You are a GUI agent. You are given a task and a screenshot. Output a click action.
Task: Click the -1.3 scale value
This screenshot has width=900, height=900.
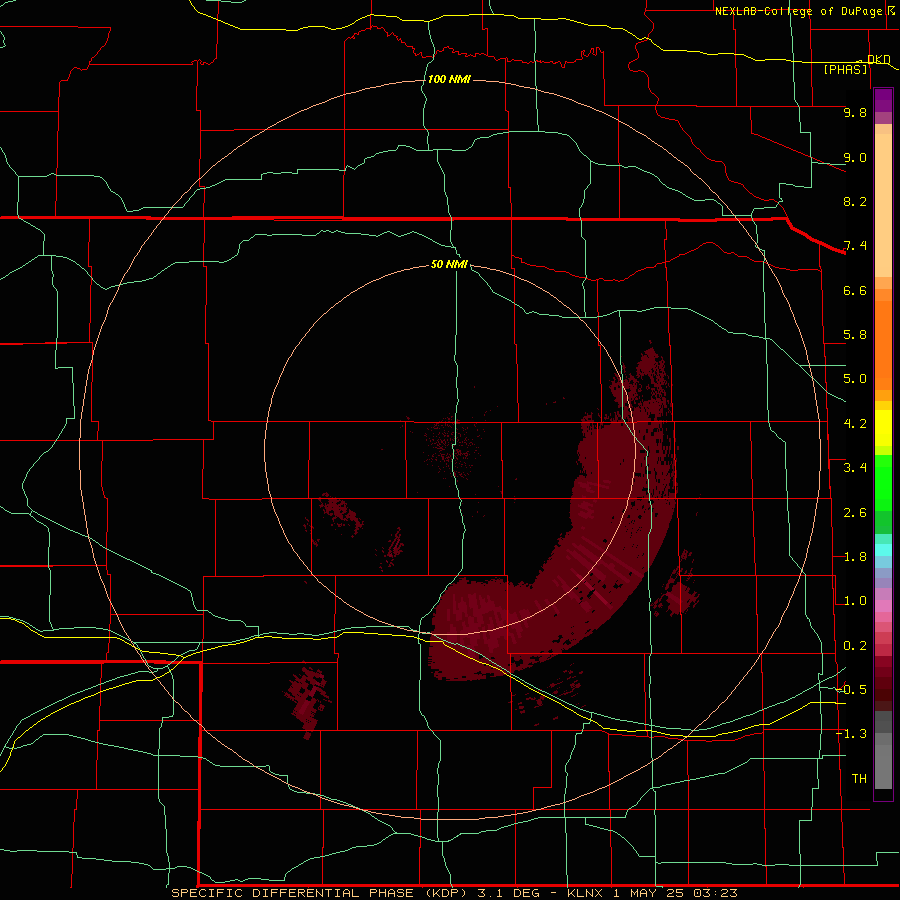click(852, 734)
